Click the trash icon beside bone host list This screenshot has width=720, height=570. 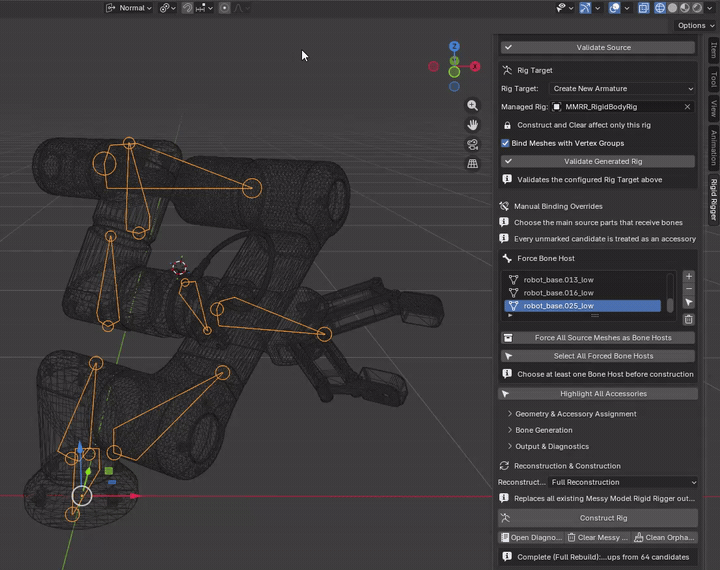pyautogui.click(x=688, y=319)
